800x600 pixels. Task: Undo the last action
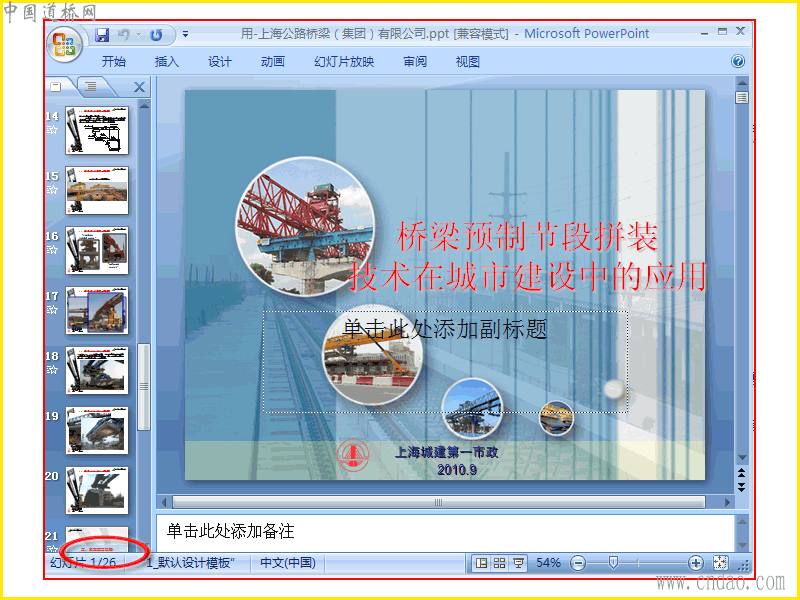click(123, 35)
